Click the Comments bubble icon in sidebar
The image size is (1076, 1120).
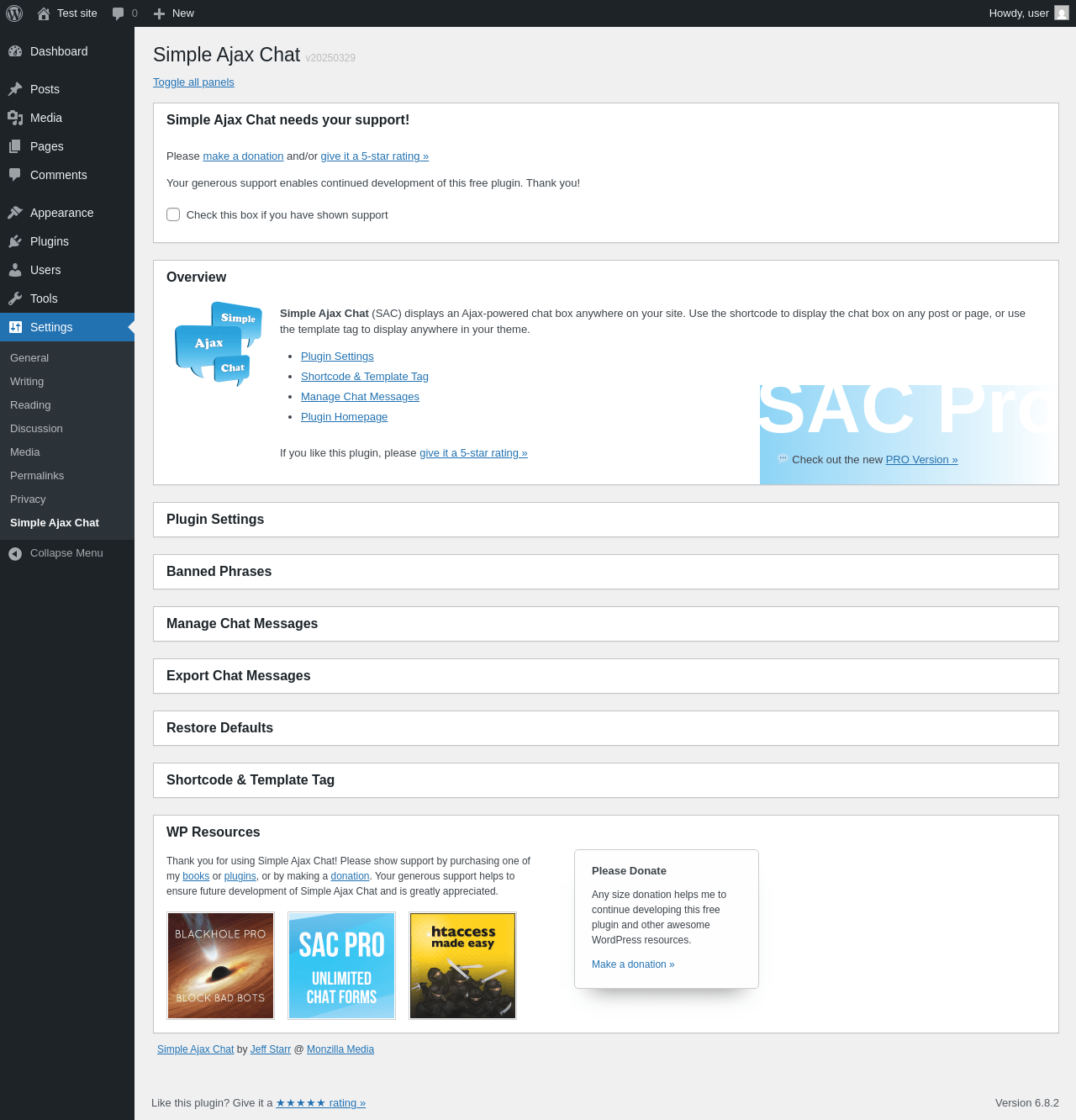click(x=15, y=175)
